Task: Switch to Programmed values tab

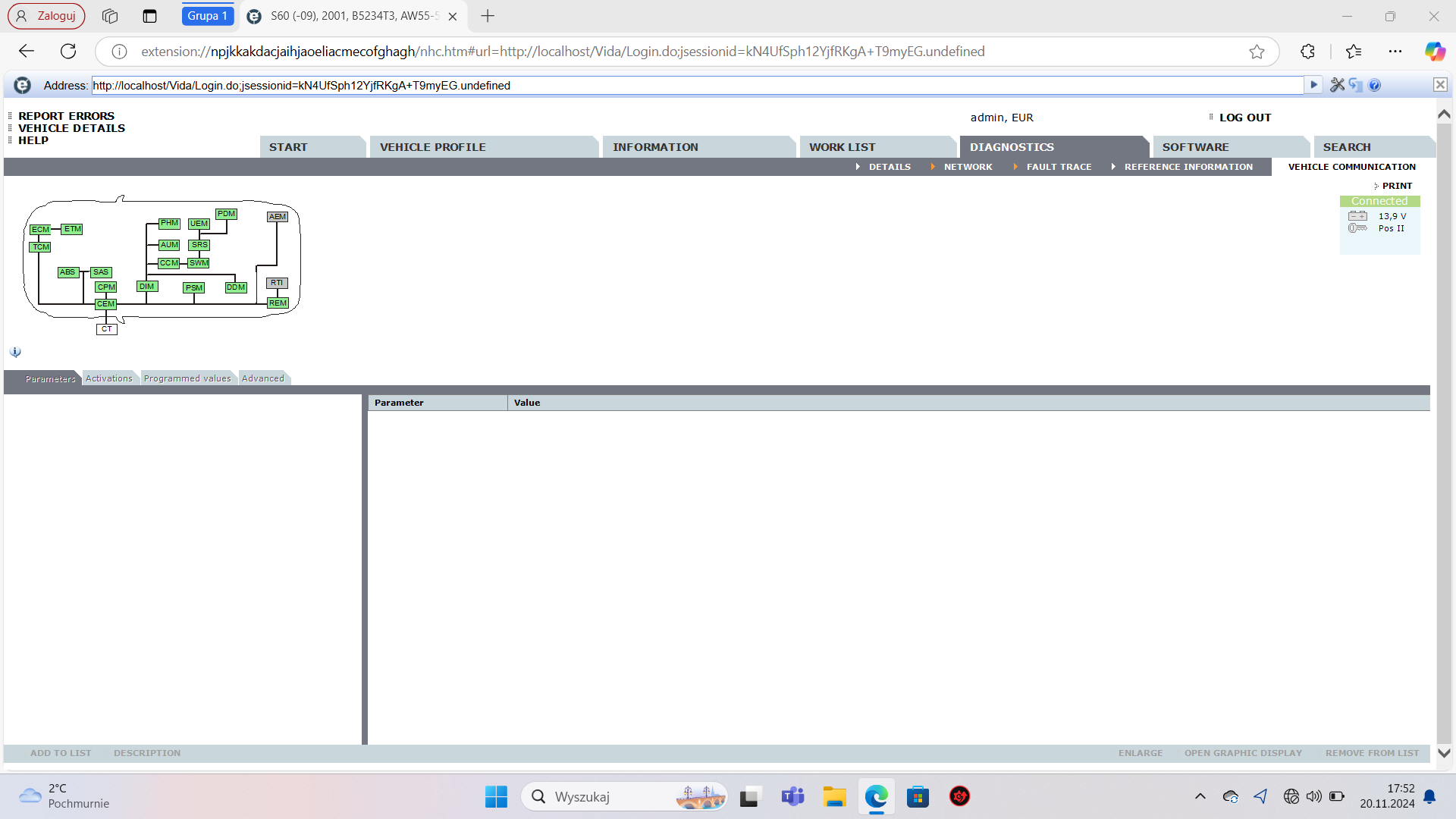Action: click(x=187, y=378)
